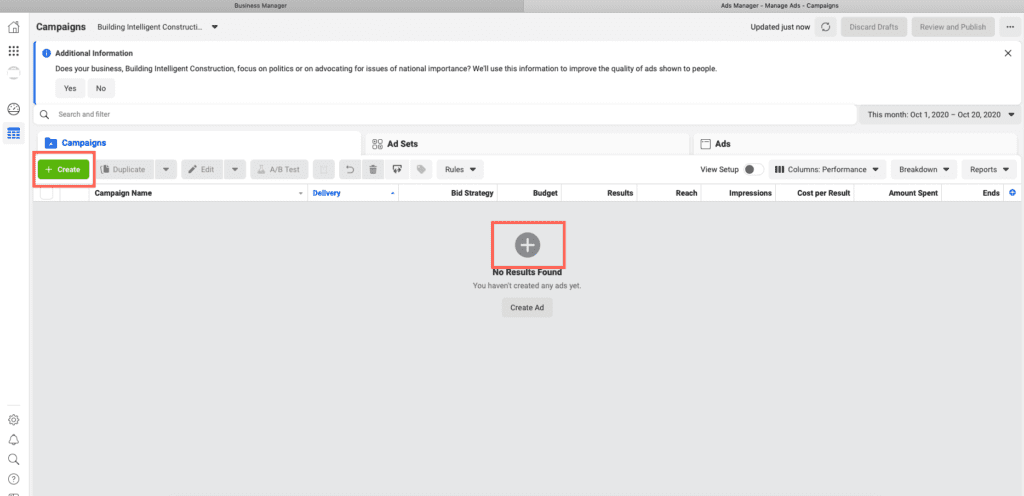Switch to the Ads tab
This screenshot has width=1024, height=496.
(x=855, y=144)
